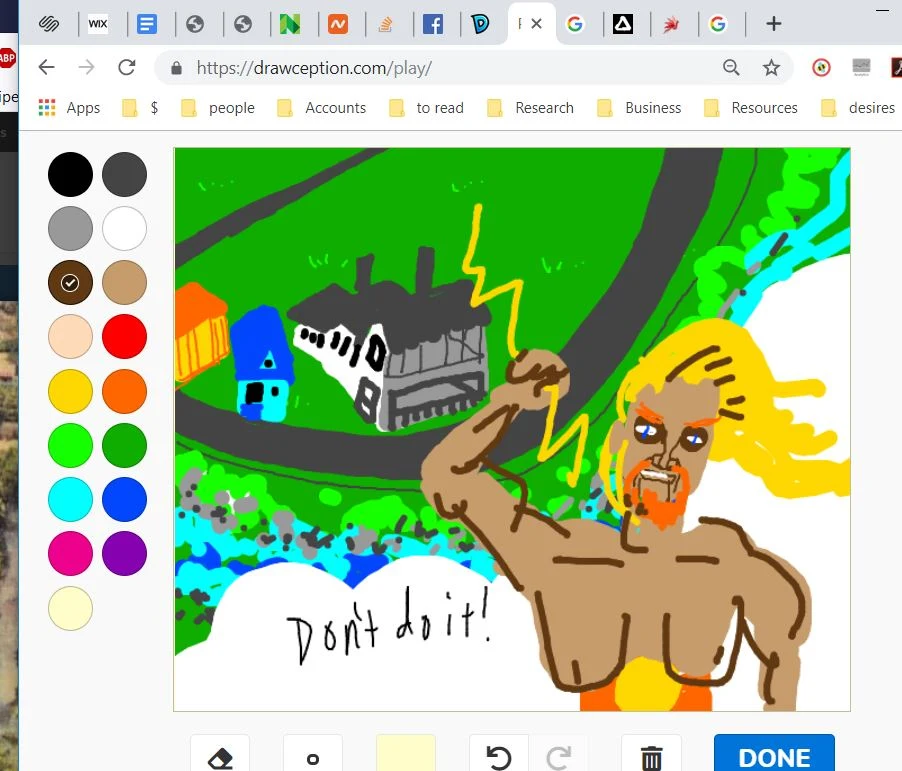Open the people bookmarks folder
Image resolution: width=902 pixels, height=771 pixels.
click(217, 108)
